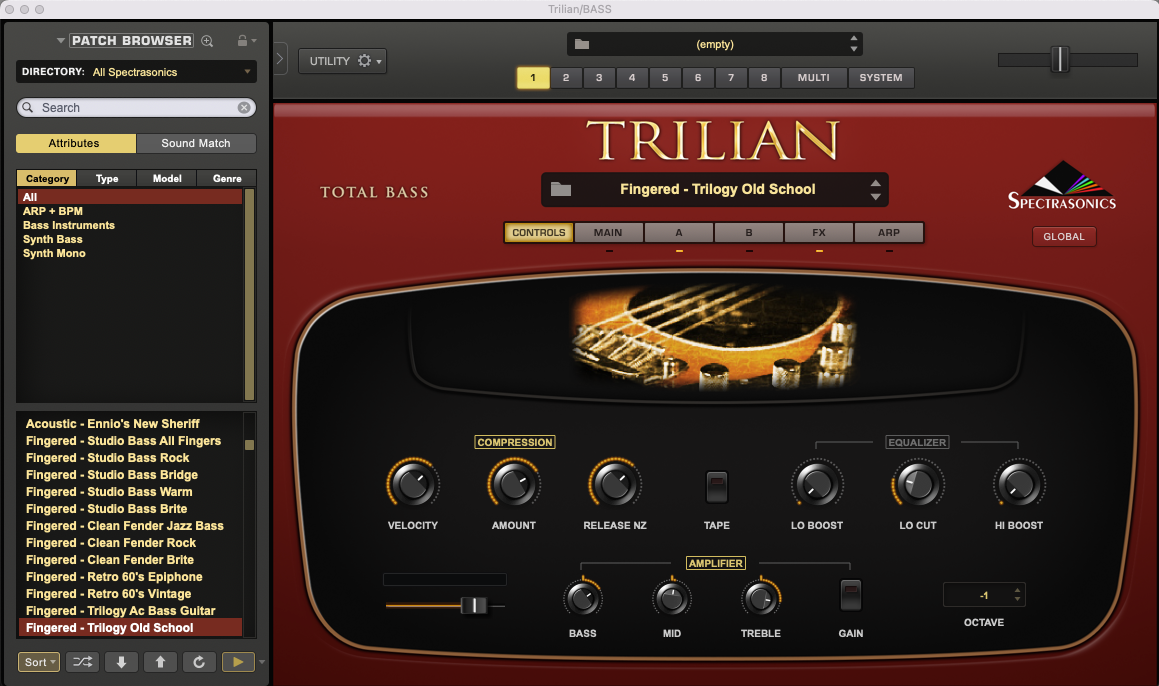Screen dimensions: 1159x686
Task: Click the magnifier zoom icon beside Patch Browser
Action: (207, 41)
